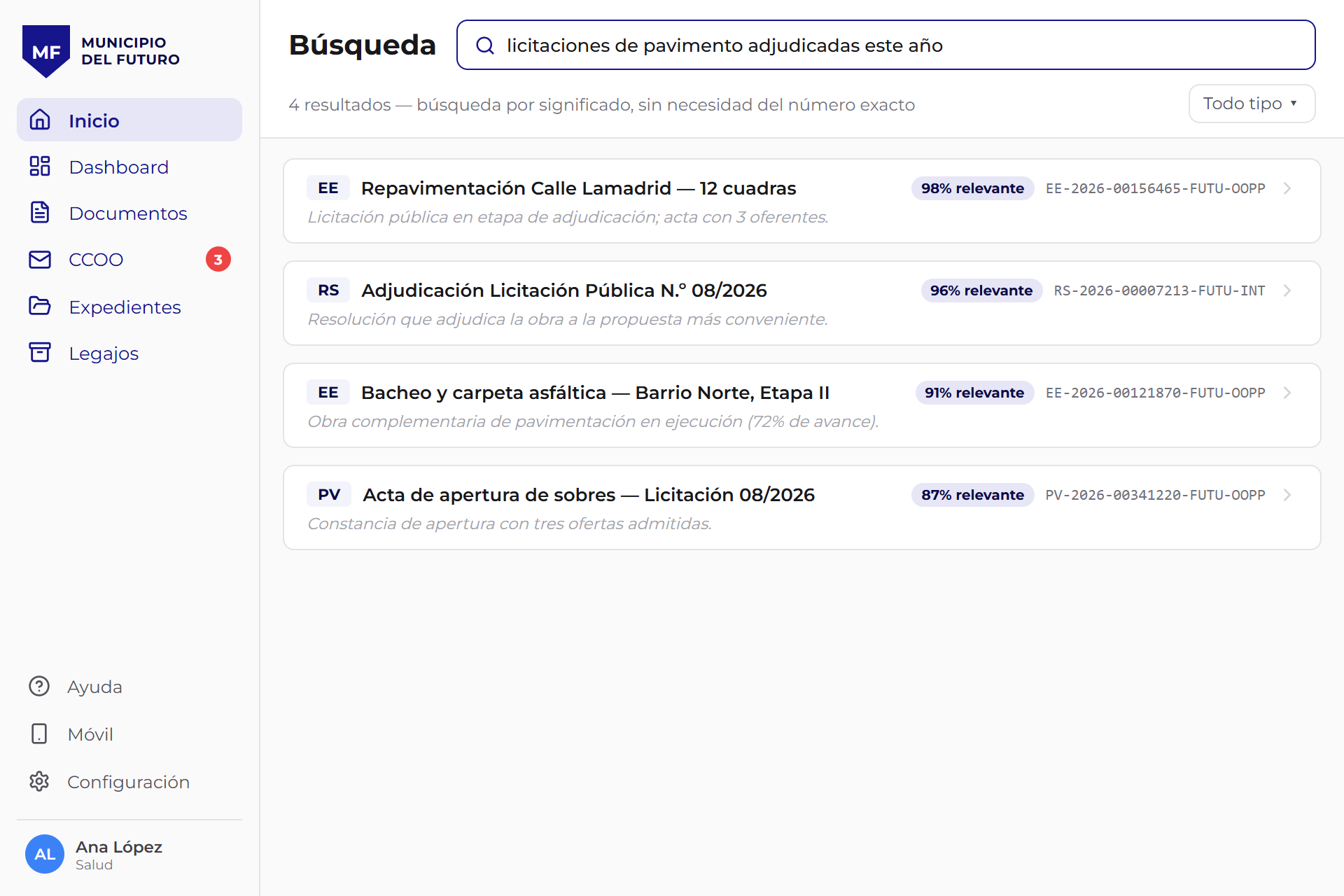Open Dashboard menu item
Screen dimensions: 1344x896
(129, 167)
